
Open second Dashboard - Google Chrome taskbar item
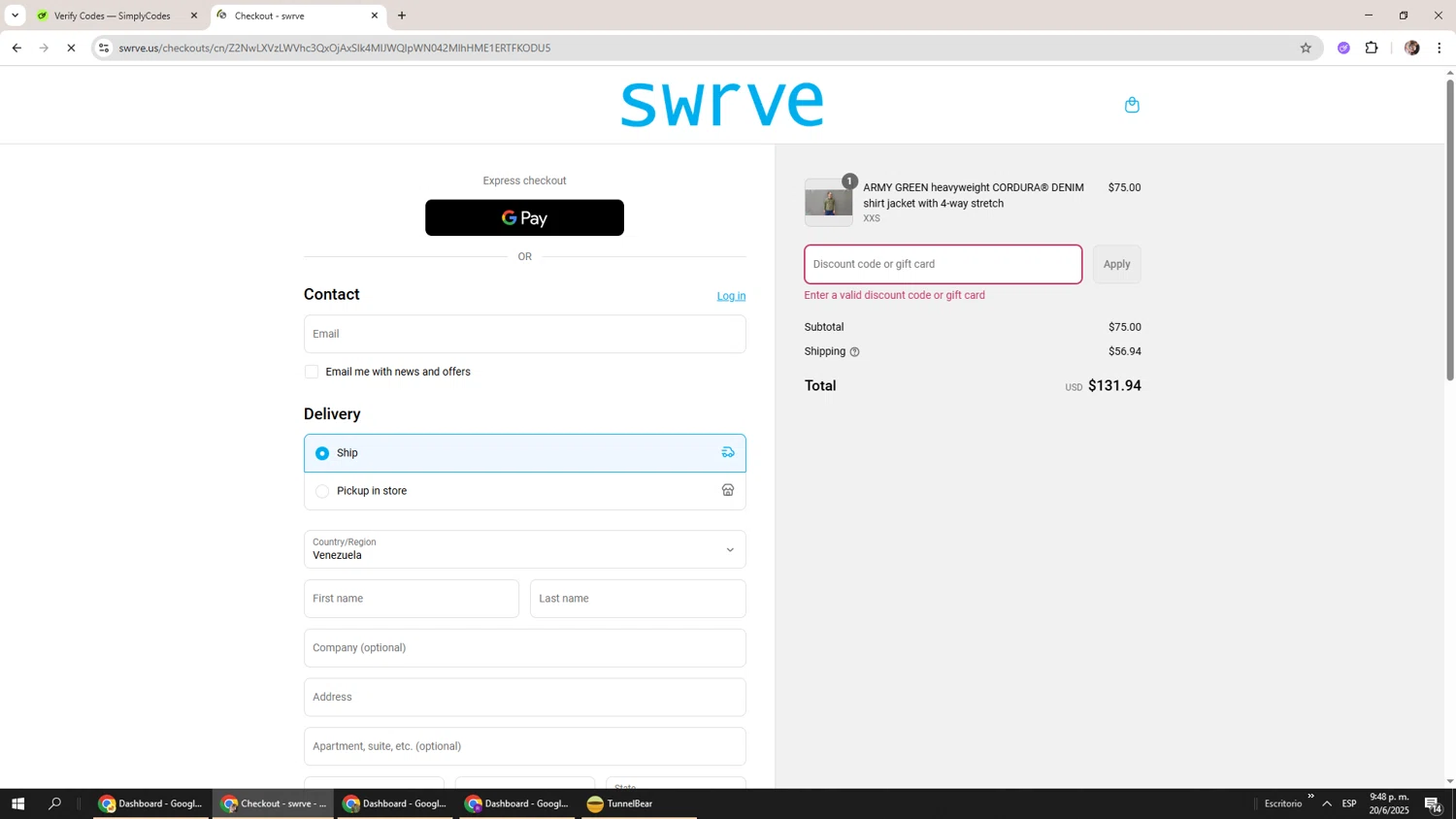coord(395,803)
